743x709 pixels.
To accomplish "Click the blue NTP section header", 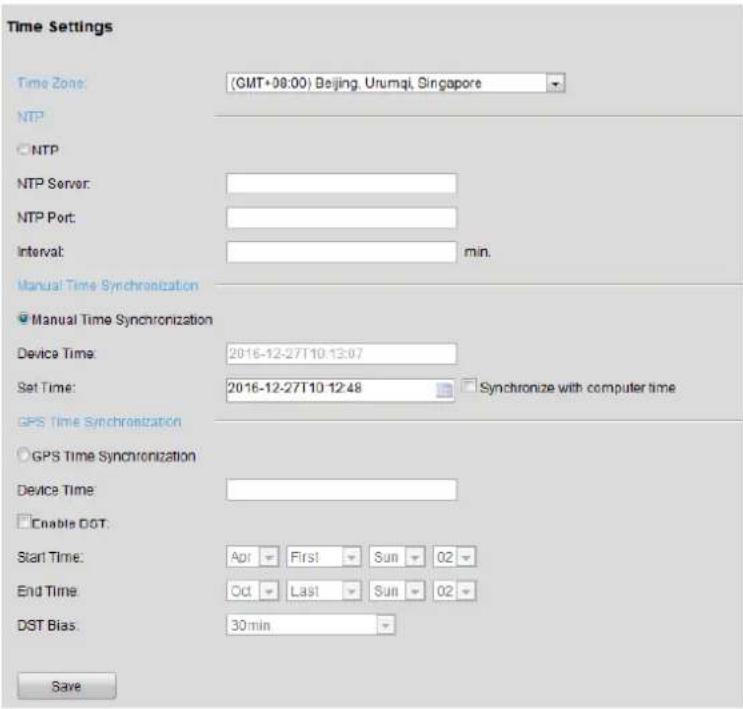I will coord(30,117).
